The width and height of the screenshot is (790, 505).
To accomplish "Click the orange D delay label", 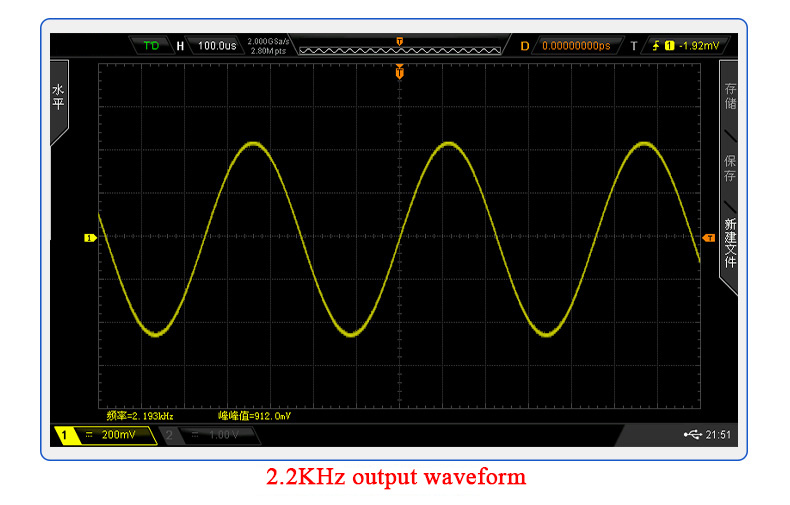I will coord(525,46).
